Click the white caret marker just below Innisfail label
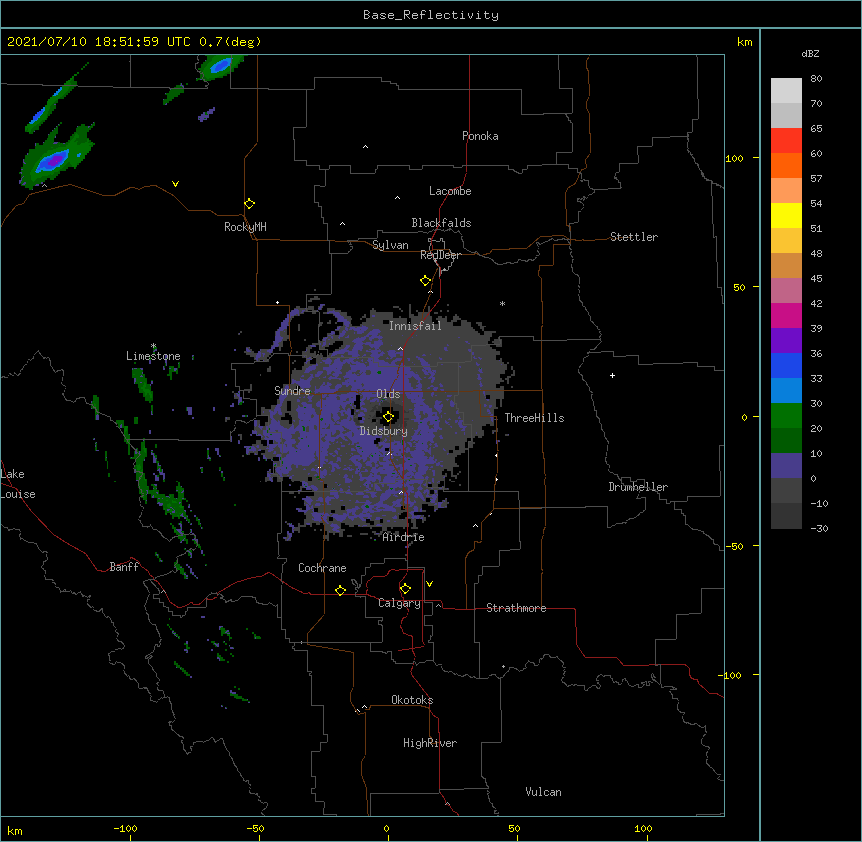The height and width of the screenshot is (842, 862). (400, 348)
